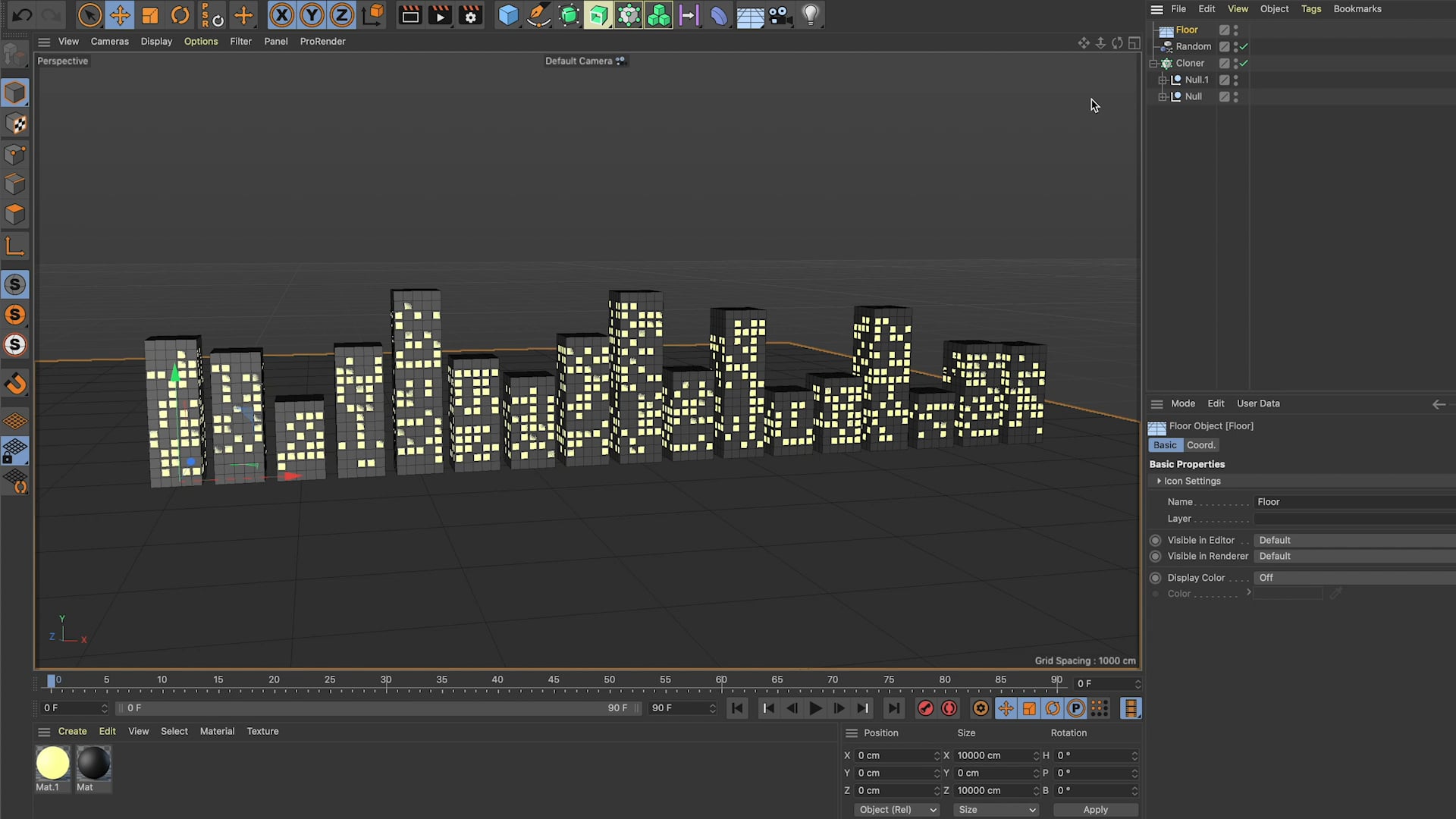Open the ProRender viewport menu
The width and height of the screenshot is (1456, 819).
click(x=322, y=41)
